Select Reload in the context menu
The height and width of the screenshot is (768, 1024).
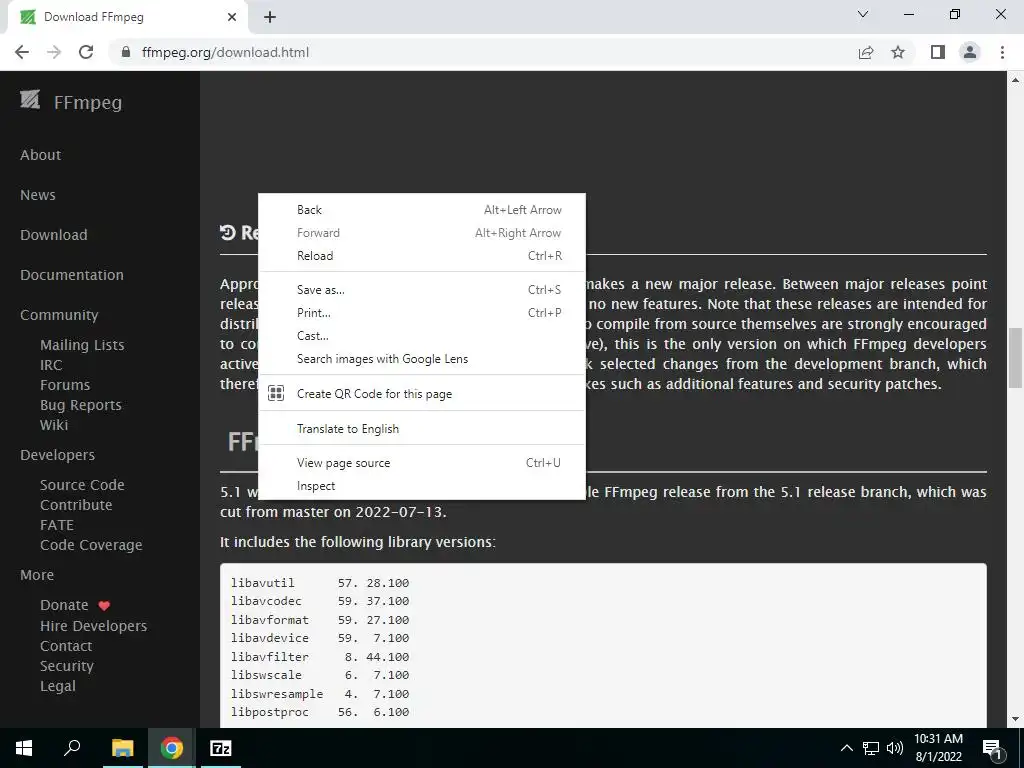point(422,255)
